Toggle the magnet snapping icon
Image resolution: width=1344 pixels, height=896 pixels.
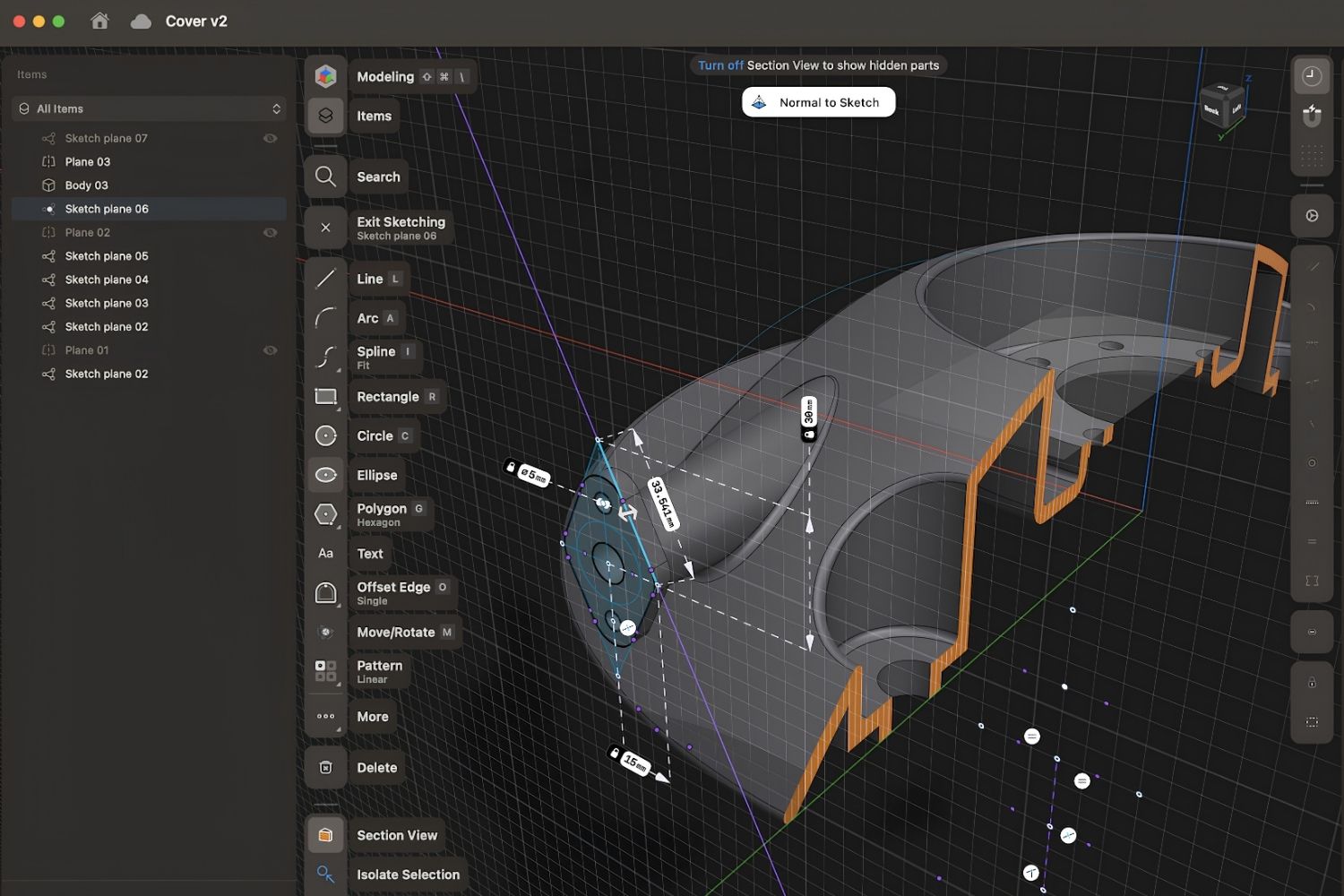[1312, 116]
